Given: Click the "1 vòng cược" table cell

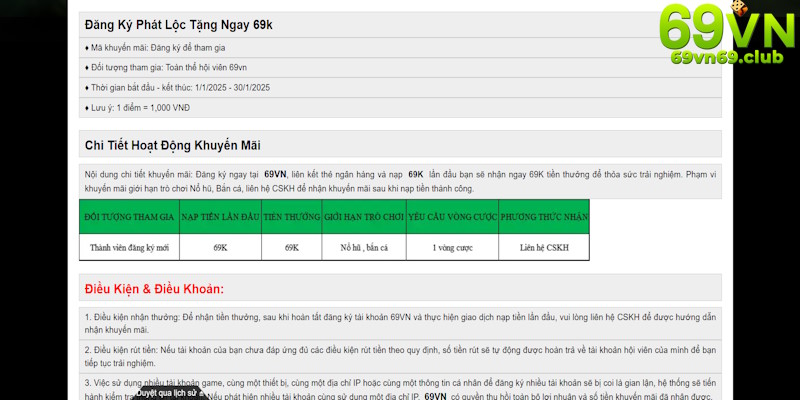Looking at the screenshot, I should click(453, 247).
